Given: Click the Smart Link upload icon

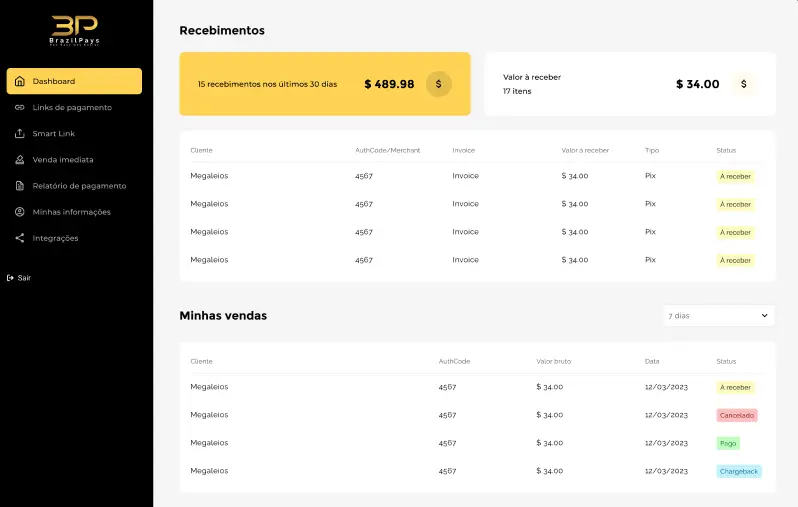Looking at the screenshot, I should tap(20, 133).
